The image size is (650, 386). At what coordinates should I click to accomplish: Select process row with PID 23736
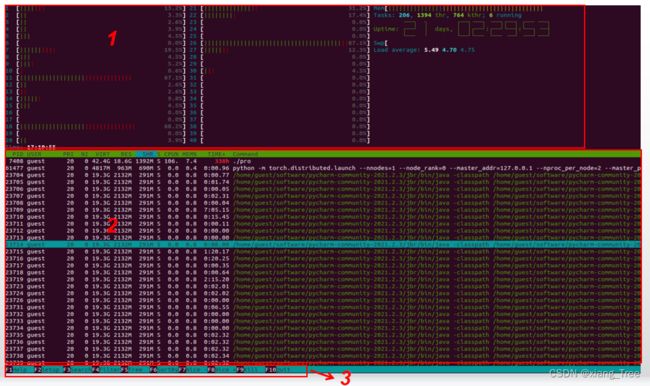(x=323, y=342)
